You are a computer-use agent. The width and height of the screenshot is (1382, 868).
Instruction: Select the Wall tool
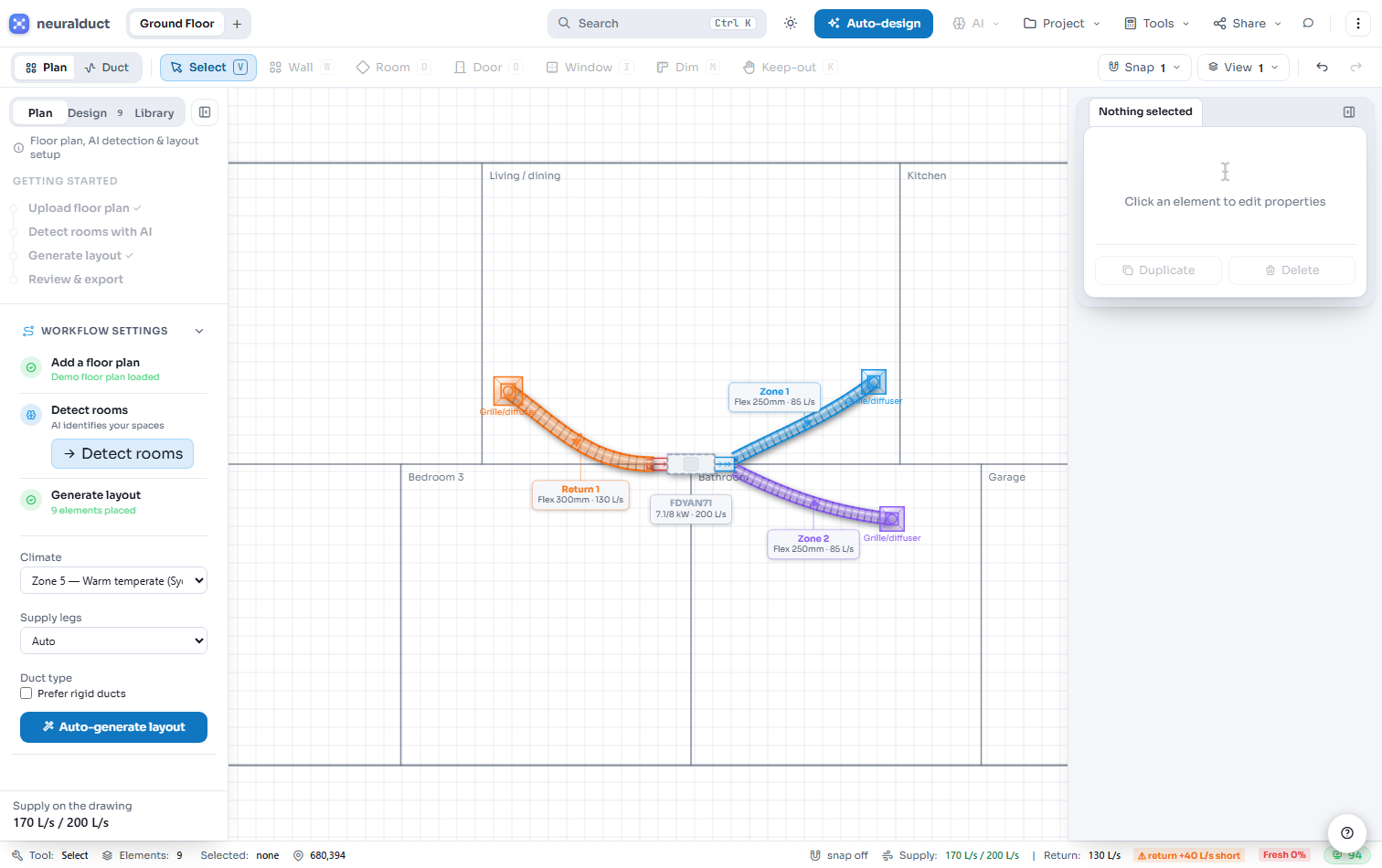(x=301, y=68)
